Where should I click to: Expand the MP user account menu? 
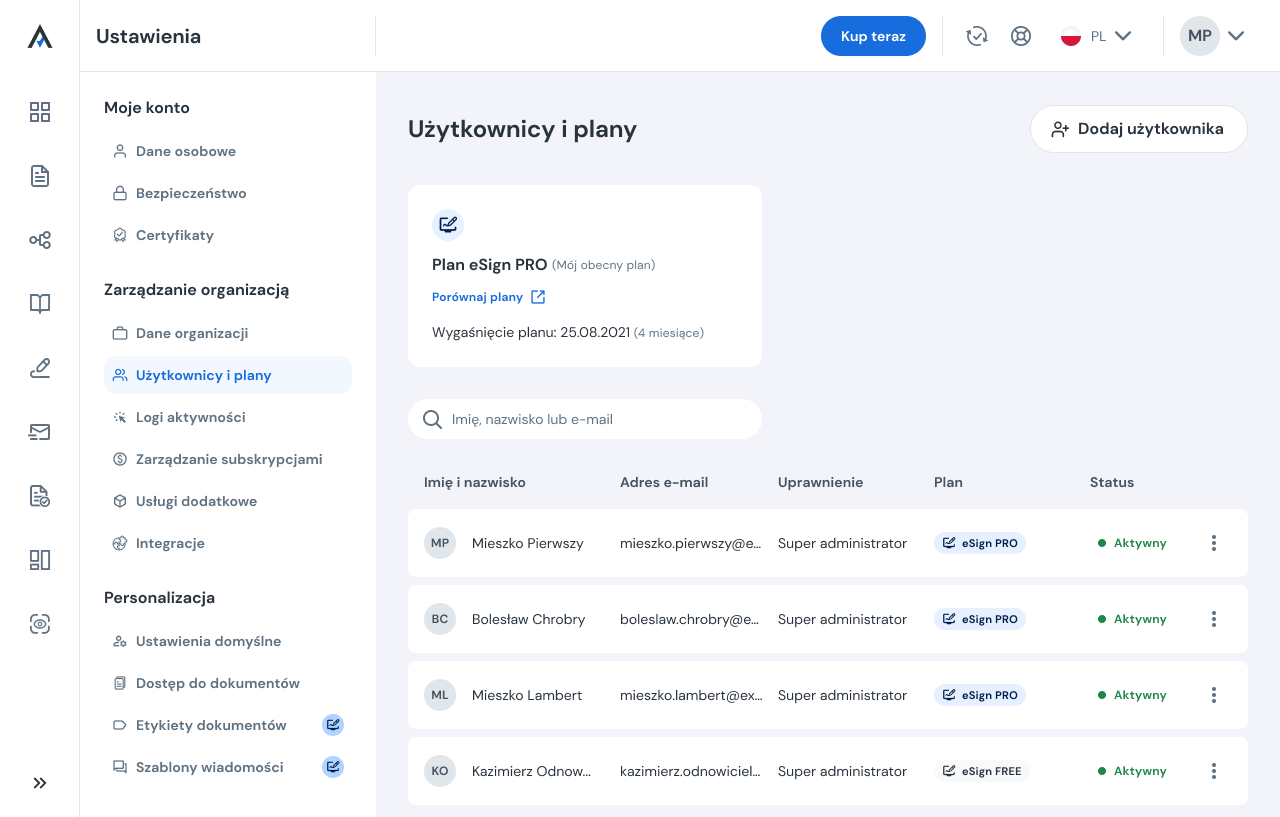tap(1212, 36)
